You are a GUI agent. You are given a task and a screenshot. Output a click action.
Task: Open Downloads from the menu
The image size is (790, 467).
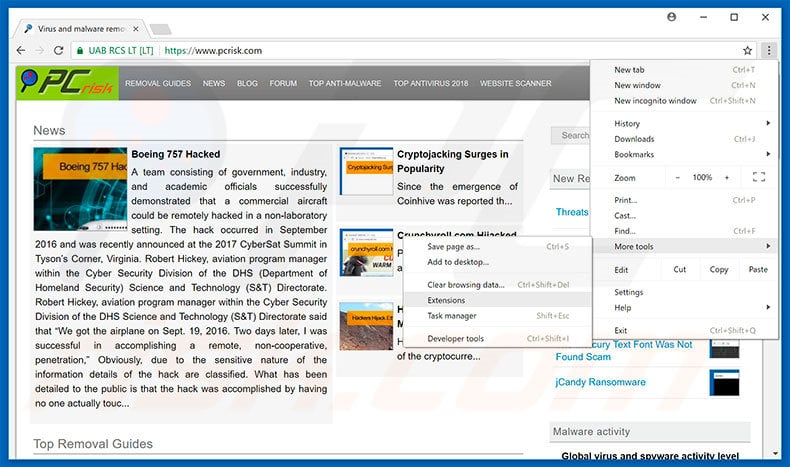pos(684,139)
